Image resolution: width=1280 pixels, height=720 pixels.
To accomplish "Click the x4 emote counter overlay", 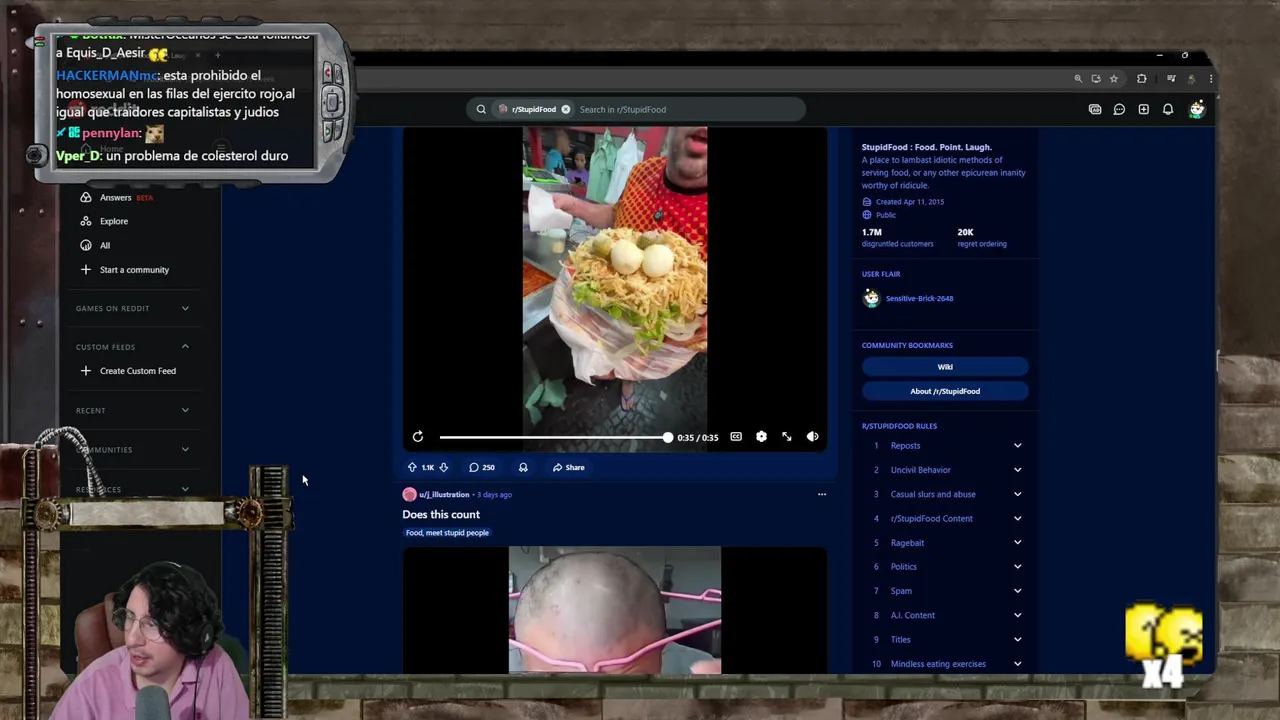I will (x=1163, y=647).
